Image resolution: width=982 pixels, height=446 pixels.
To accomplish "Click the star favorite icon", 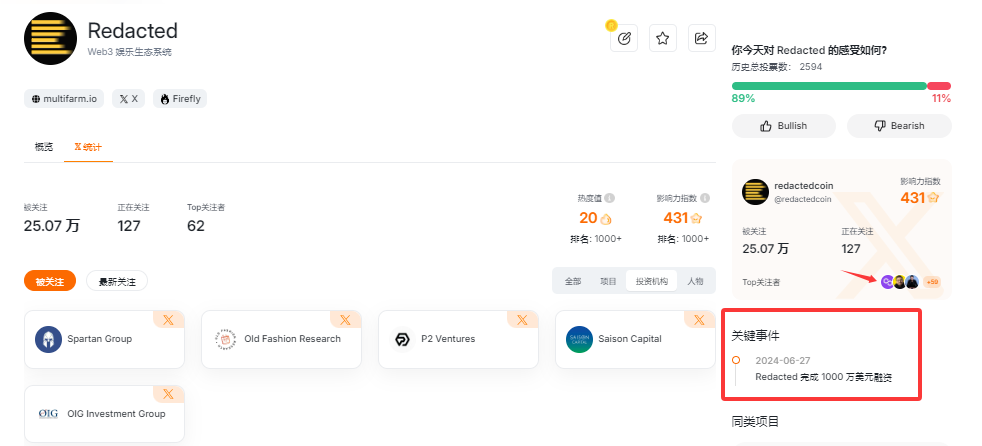I will [663, 39].
